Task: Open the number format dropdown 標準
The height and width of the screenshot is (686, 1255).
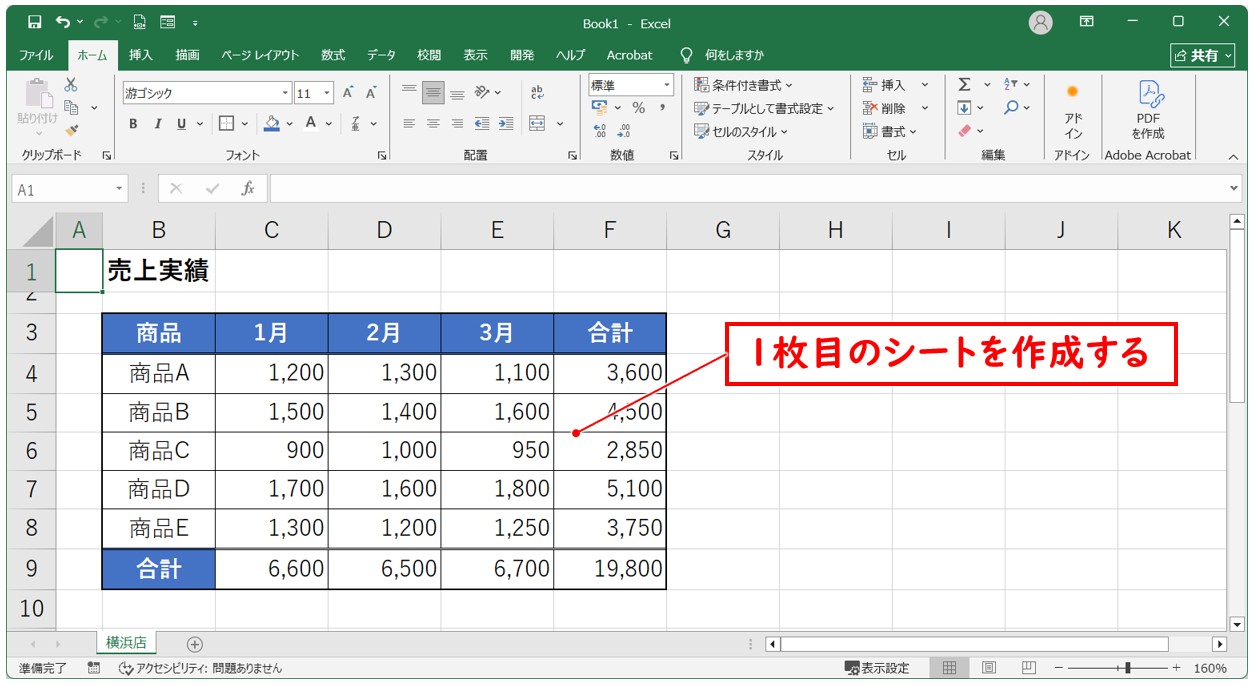Action: pos(666,85)
